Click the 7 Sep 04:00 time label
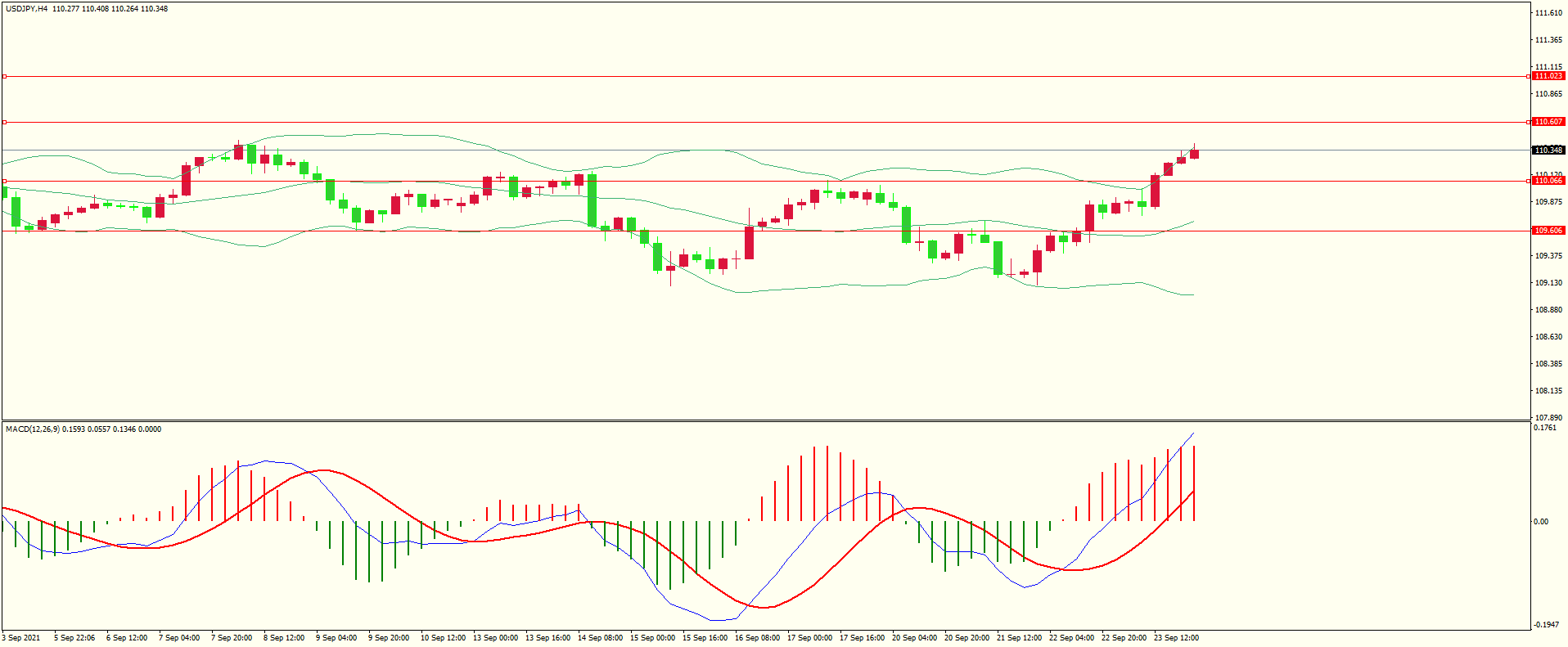Screen dimensions: 1568x647 (x=179, y=638)
